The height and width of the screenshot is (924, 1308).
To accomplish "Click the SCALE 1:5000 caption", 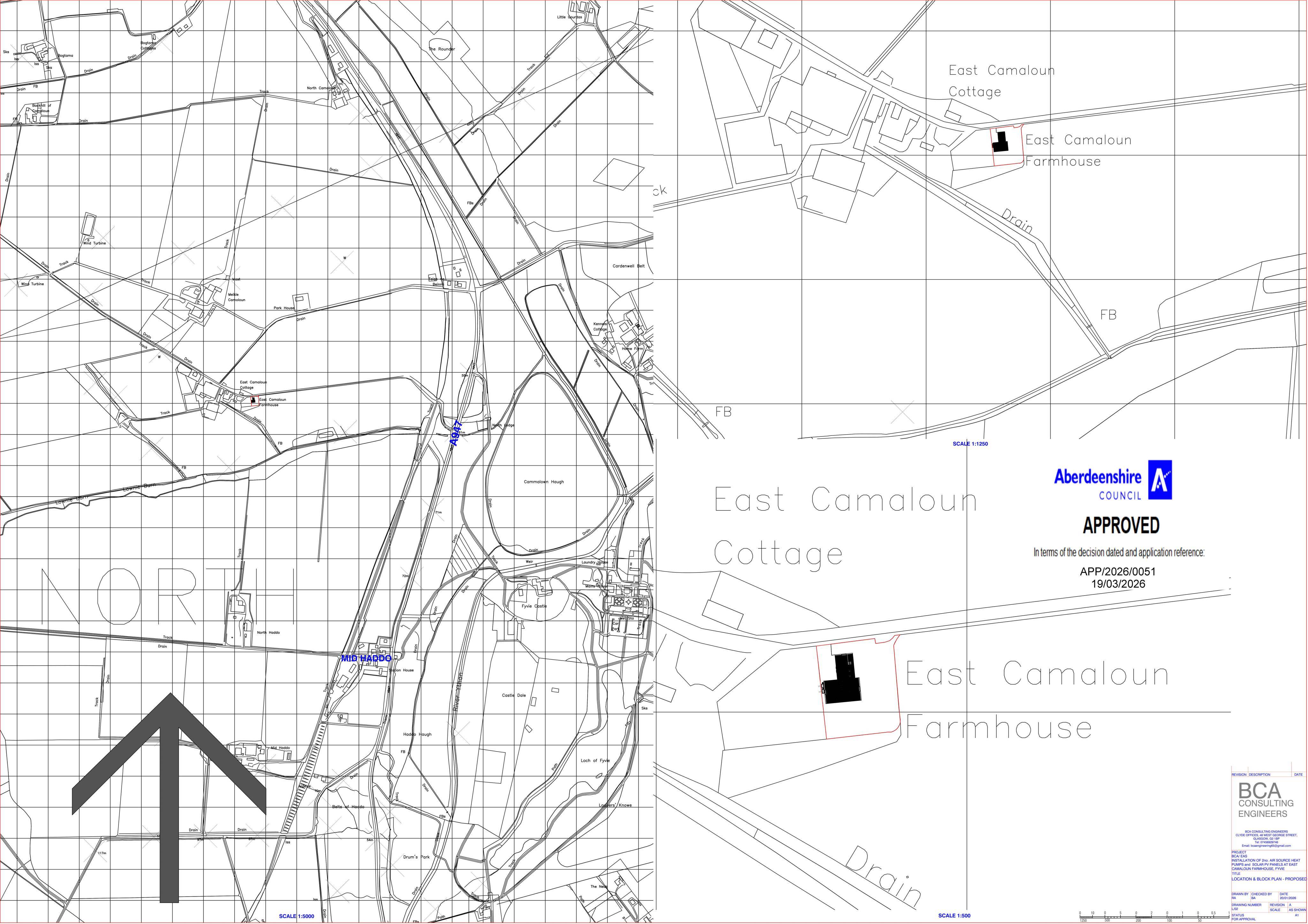I will tap(296, 917).
